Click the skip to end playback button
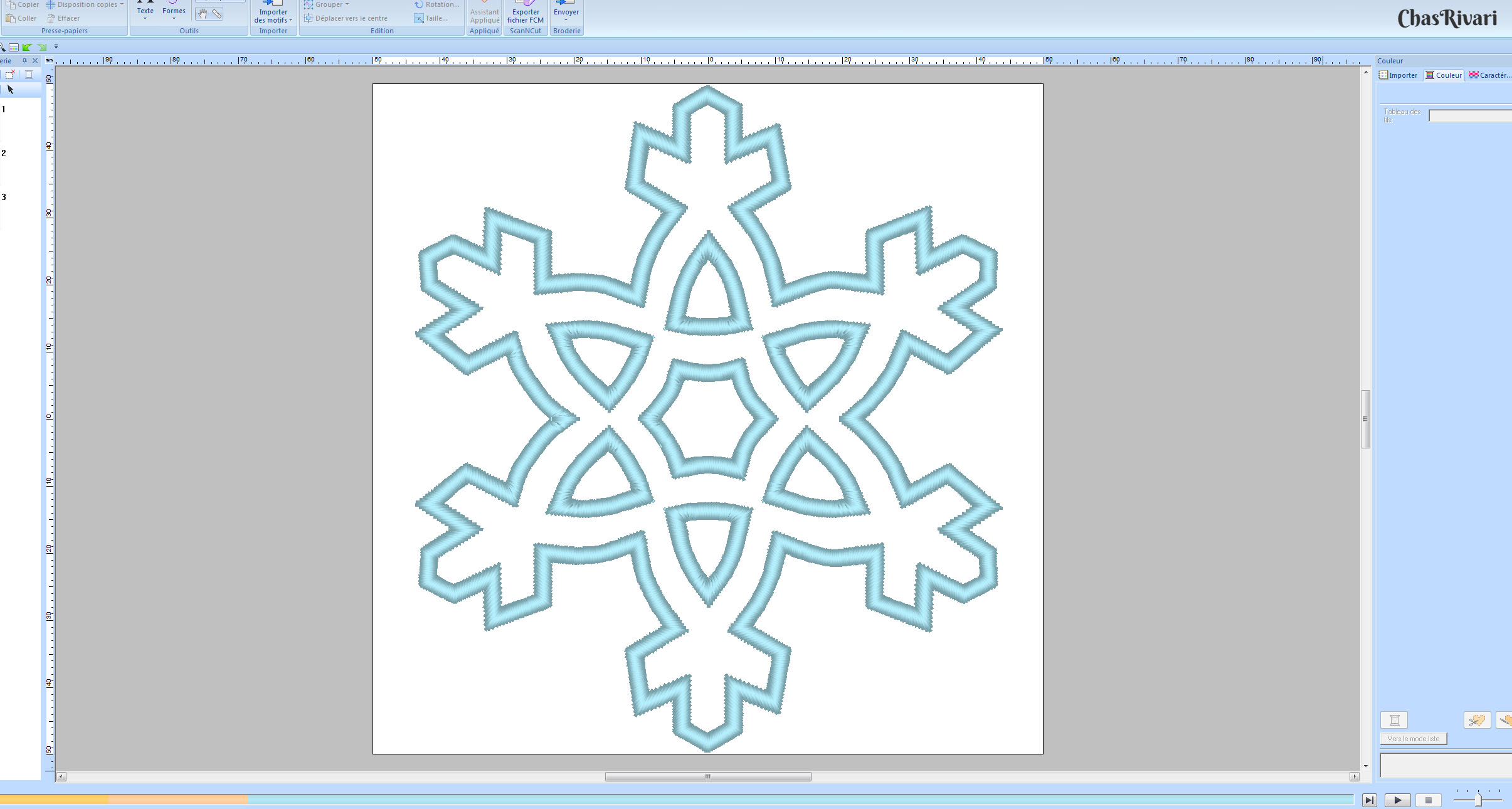The image size is (1512, 809). tap(1370, 800)
